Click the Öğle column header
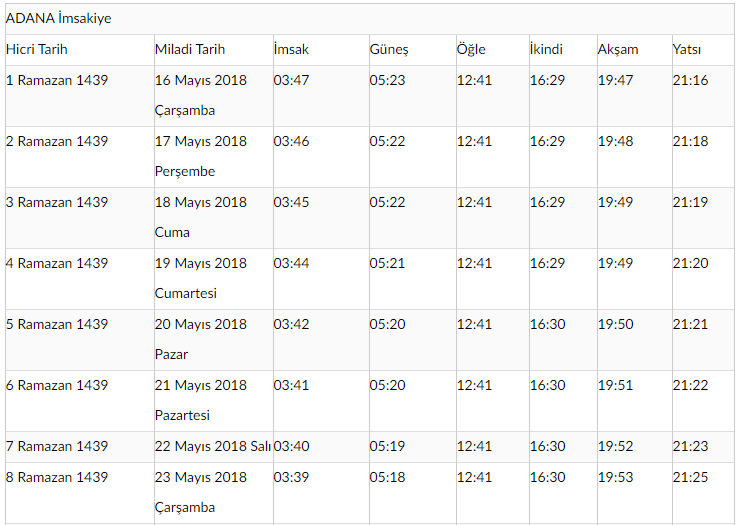 pyautogui.click(x=471, y=50)
